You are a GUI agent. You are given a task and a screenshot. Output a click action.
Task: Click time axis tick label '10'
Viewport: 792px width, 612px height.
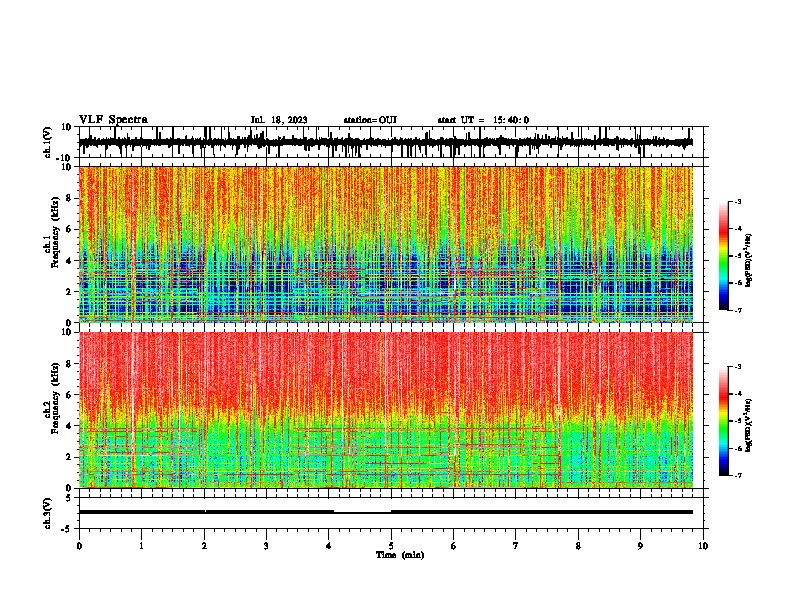pos(703,546)
